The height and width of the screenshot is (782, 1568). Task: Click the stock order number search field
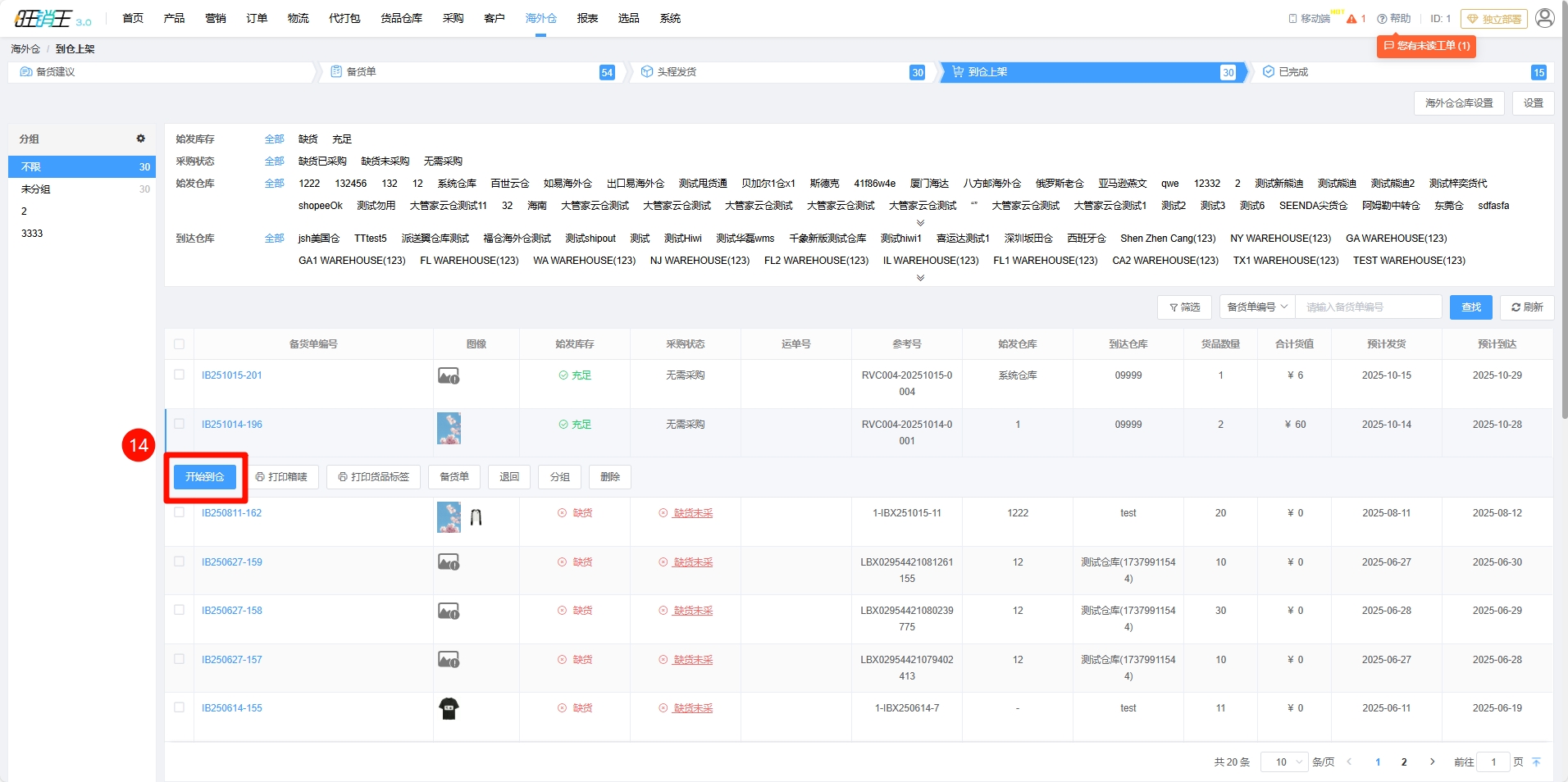point(1368,307)
